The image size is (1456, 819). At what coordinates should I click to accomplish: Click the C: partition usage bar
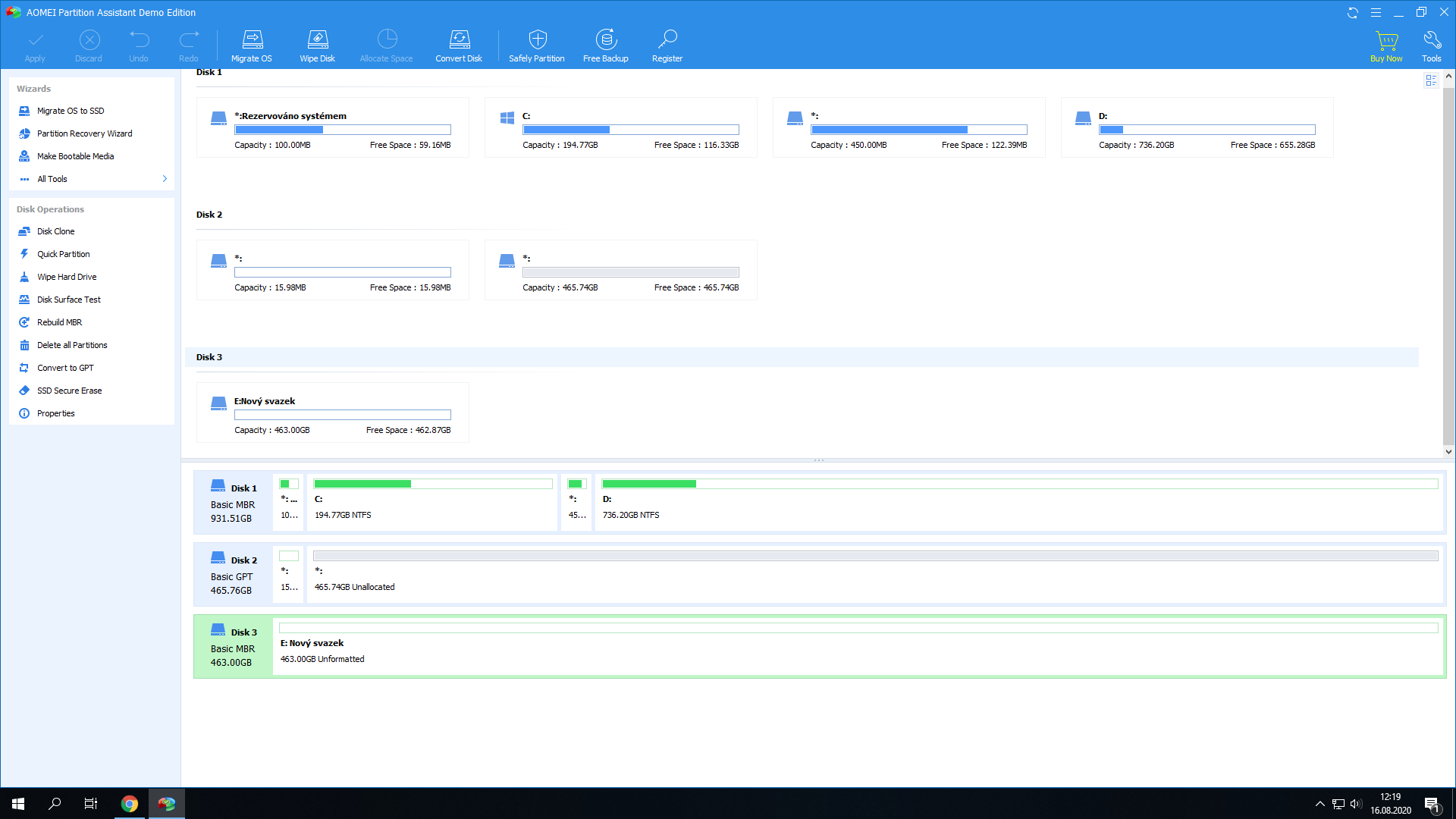630,130
